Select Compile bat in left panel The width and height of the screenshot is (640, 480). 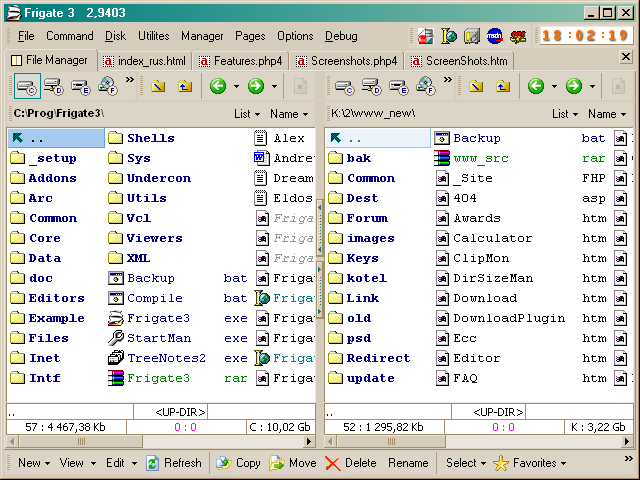[178, 298]
